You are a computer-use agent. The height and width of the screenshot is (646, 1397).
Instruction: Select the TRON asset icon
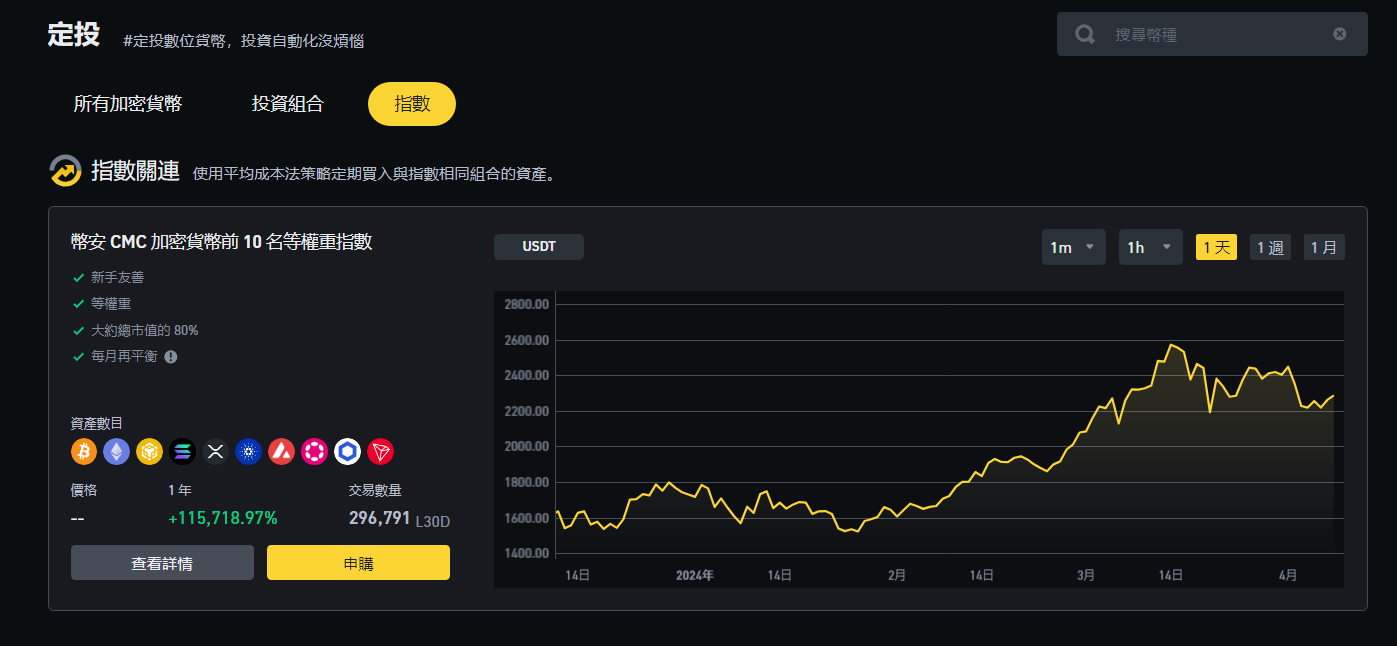point(380,452)
